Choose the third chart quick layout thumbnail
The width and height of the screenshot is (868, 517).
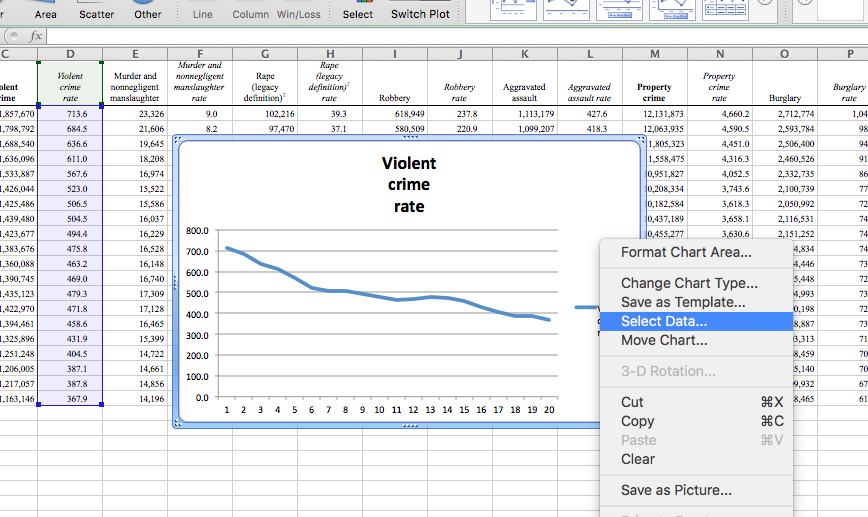coord(618,10)
